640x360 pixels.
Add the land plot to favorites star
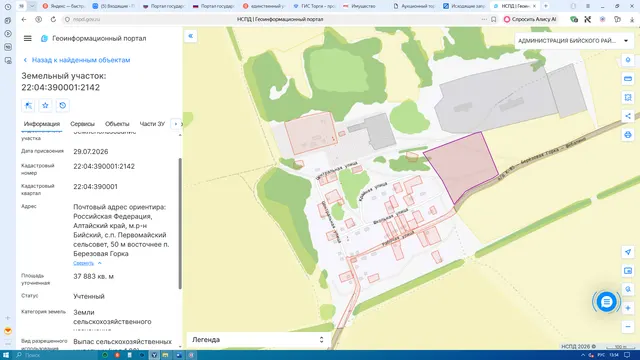click(45, 105)
